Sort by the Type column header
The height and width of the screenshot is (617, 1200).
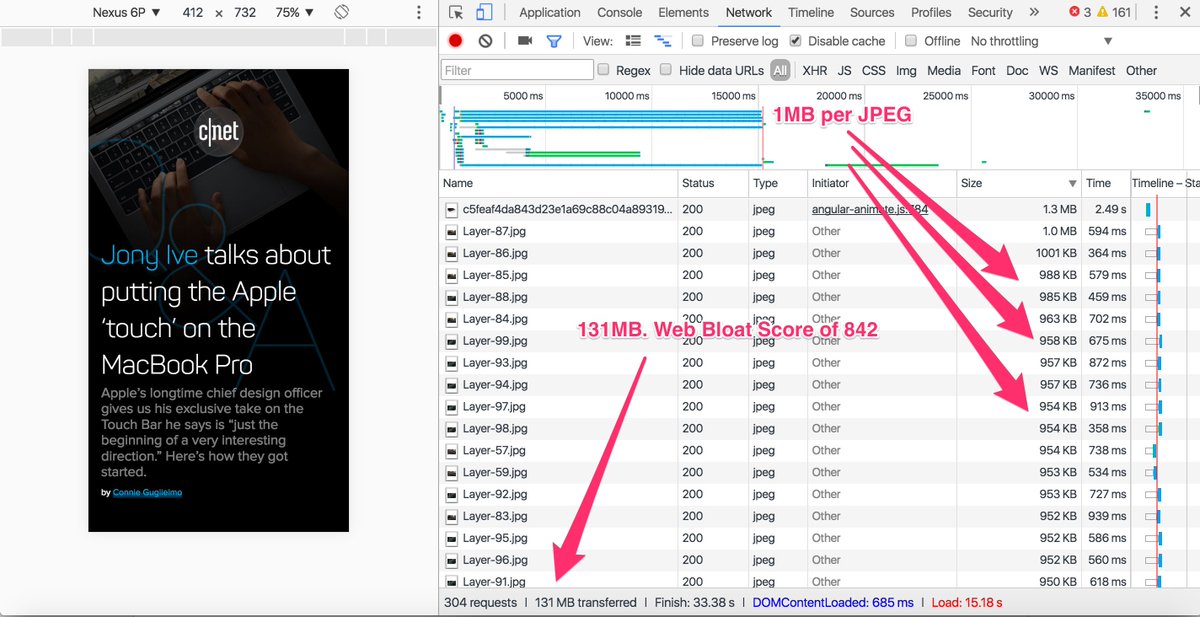(x=778, y=184)
